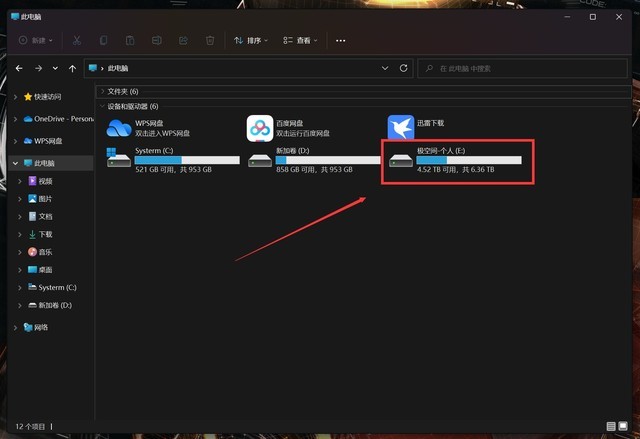640x439 pixels.
Task: Switch to details view icon in status bar
Action: (611, 426)
